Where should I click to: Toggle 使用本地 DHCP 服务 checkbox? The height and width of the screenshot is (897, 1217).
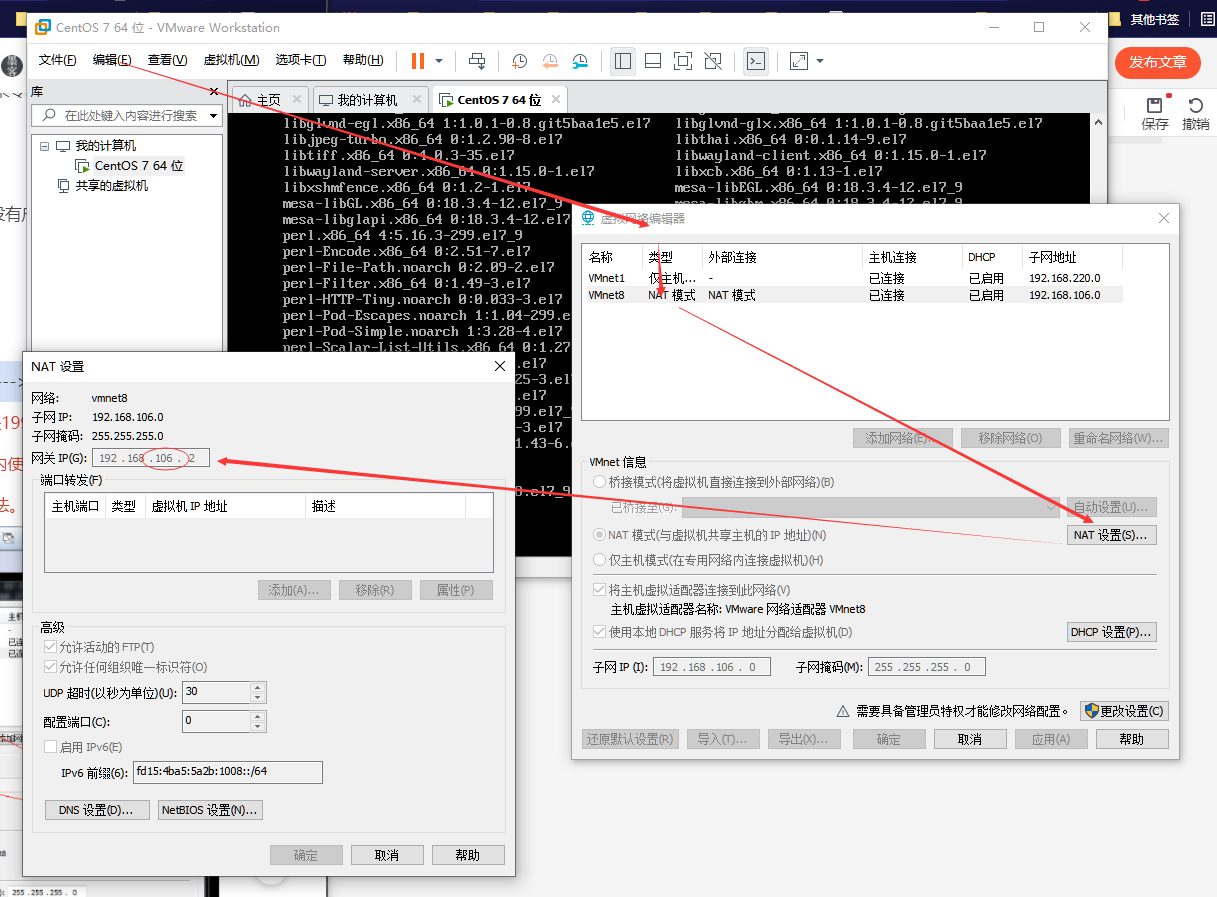(x=600, y=632)
